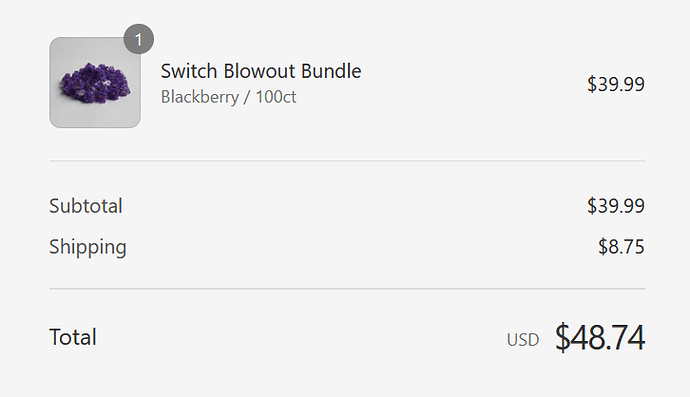
Task: Click the Switch Blowout Bundle product thumbnail
Action: coord(95,82)
